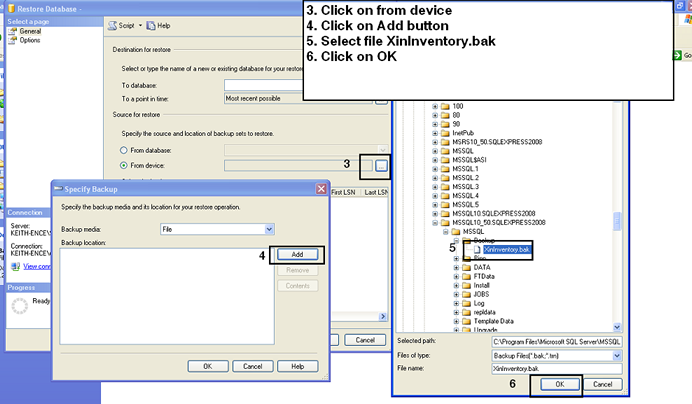
Task: Click the View connection properties link
Action: point(37,266)
